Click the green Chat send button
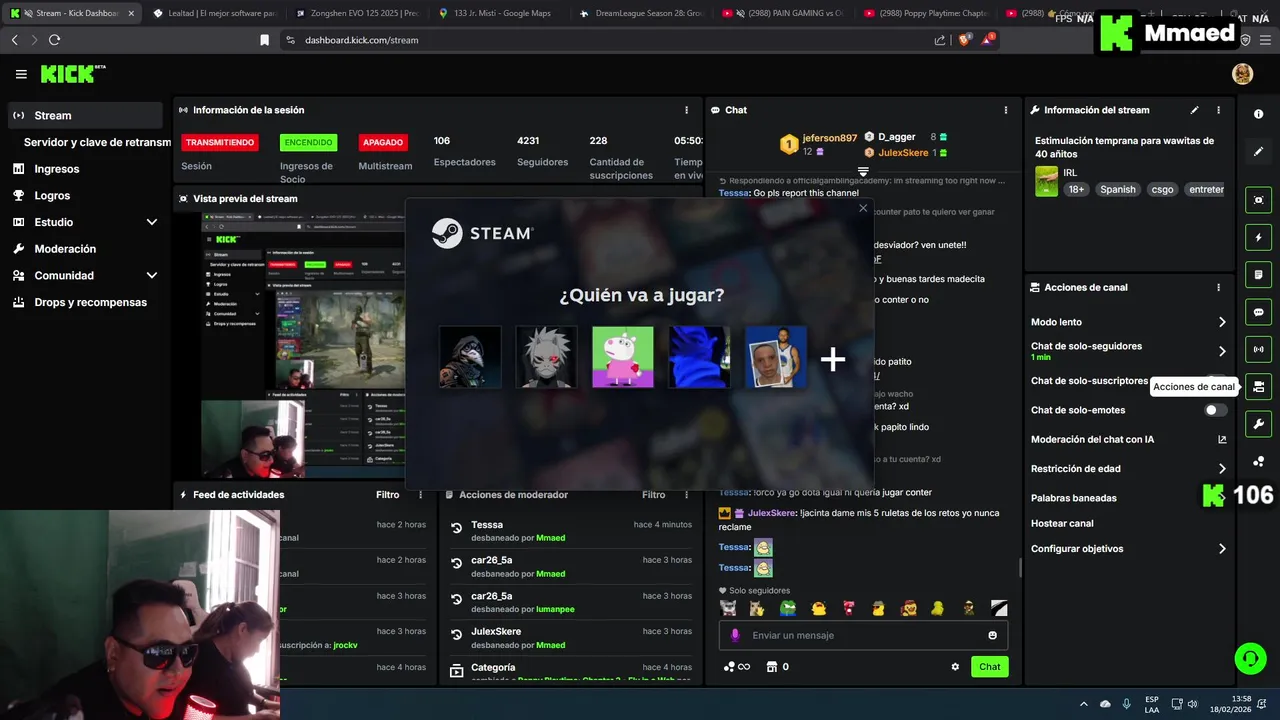 pos(989,667)
